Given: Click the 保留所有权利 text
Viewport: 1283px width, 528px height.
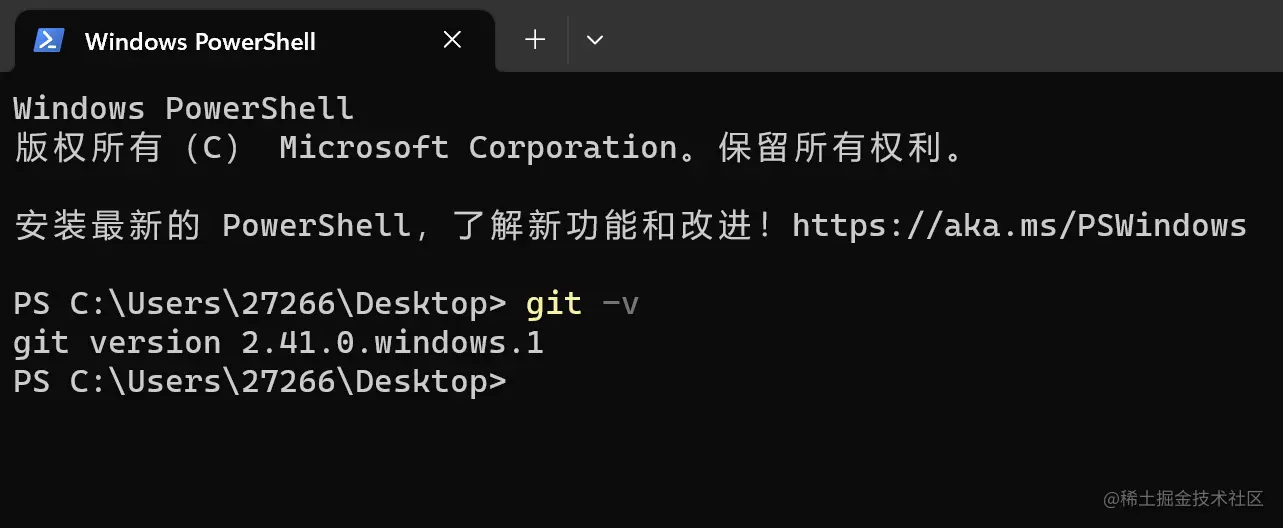Looking at the screenshot, I should pos(830,148).
